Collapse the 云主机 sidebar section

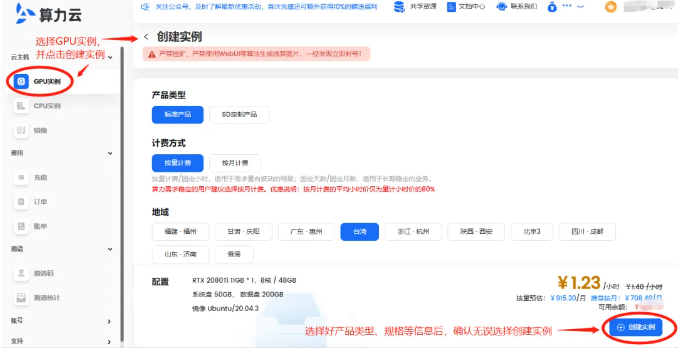coord(110,57)
